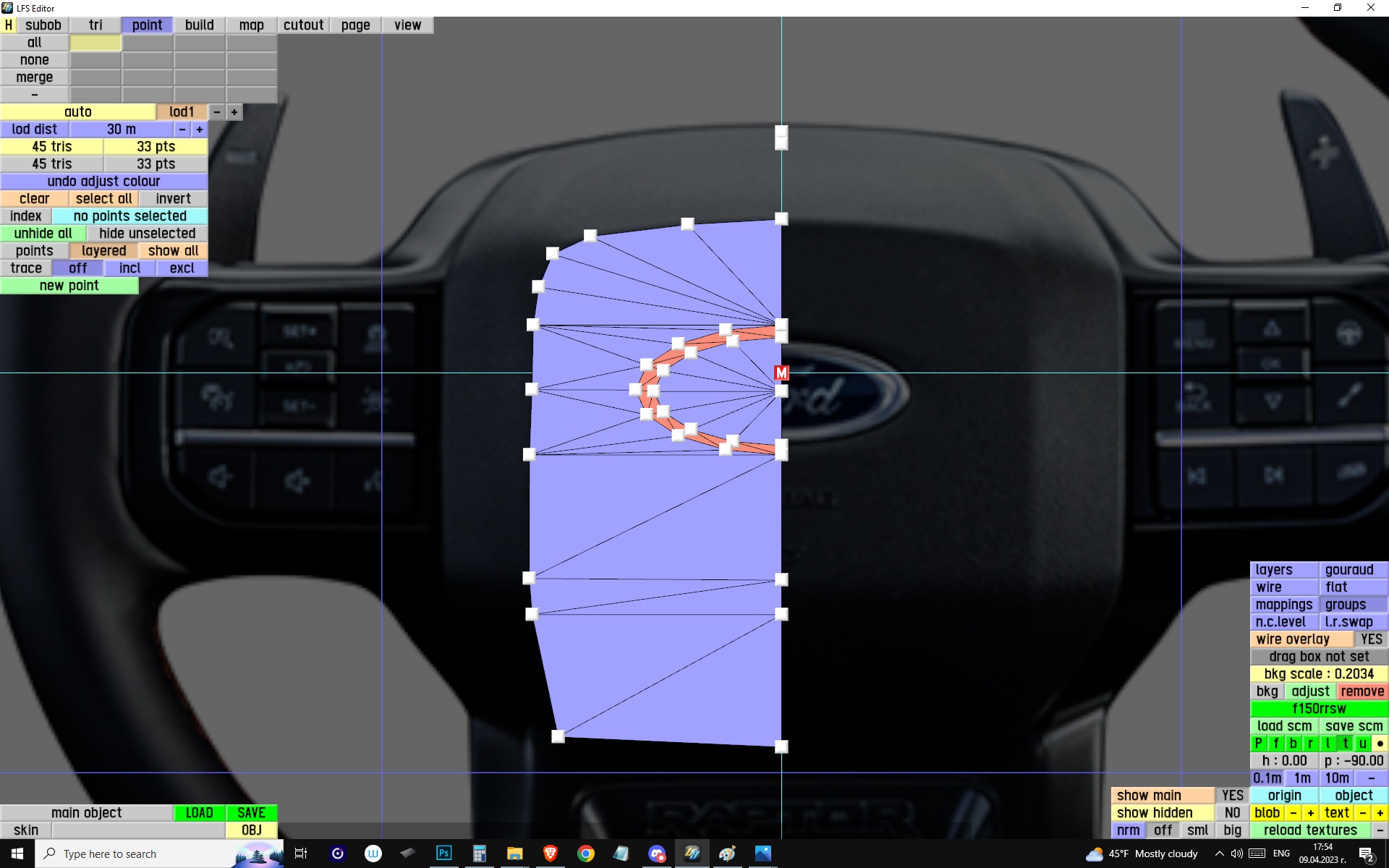Toggle show main YES setting
1389x868 pixels.
[1232, 796]
